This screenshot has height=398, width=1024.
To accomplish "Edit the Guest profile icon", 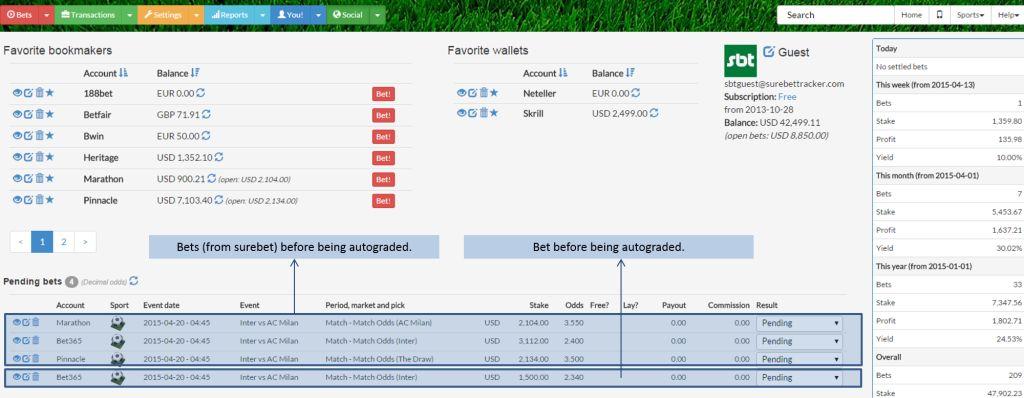I will click(769, 52).
